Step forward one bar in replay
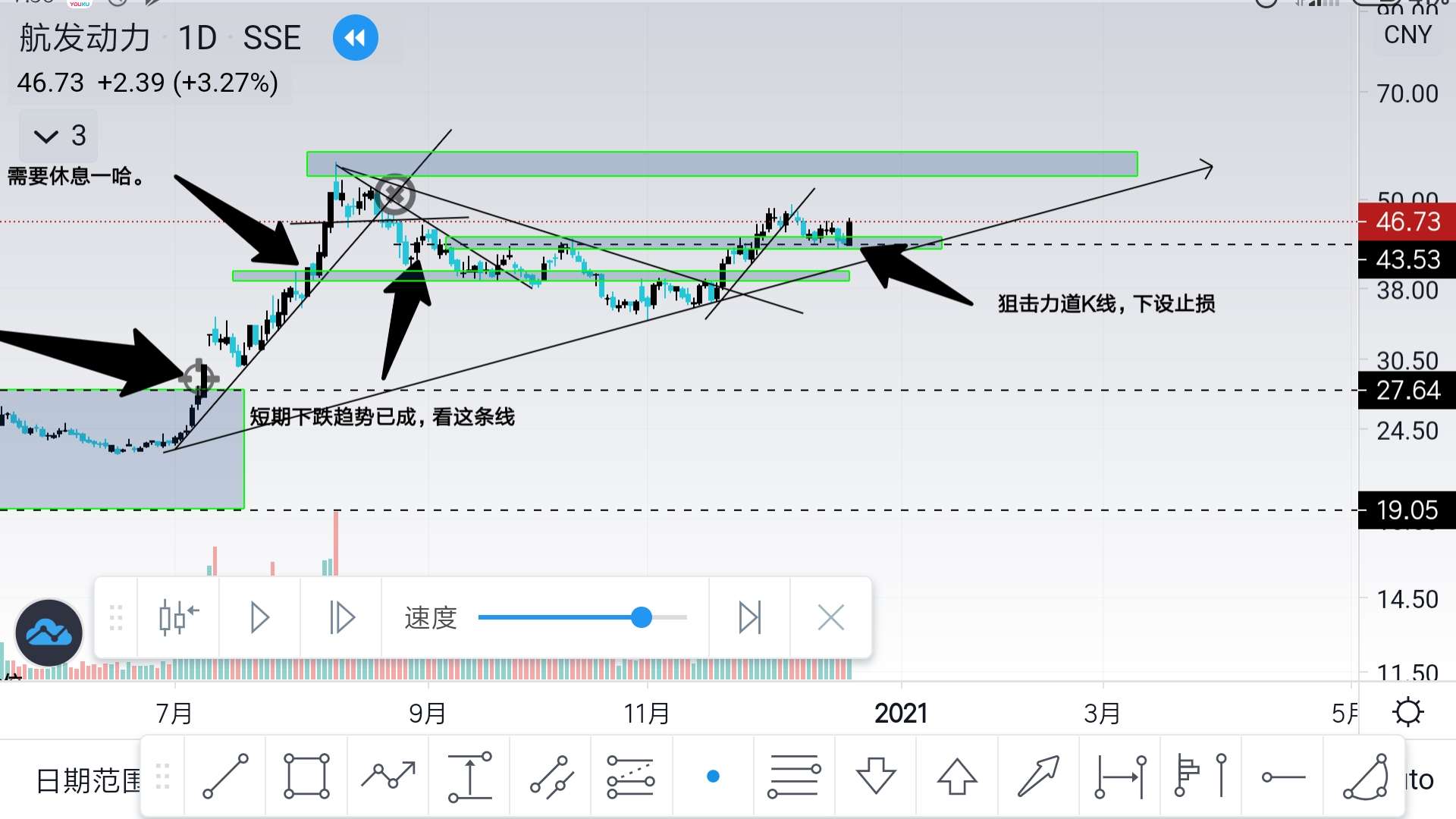 [x=341, y=618]
